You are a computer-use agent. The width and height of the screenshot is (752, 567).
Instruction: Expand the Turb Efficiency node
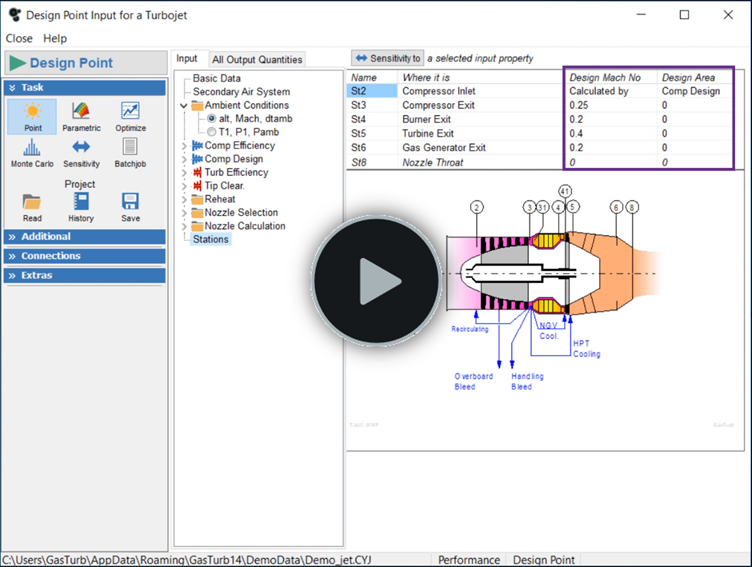(184, 172)
